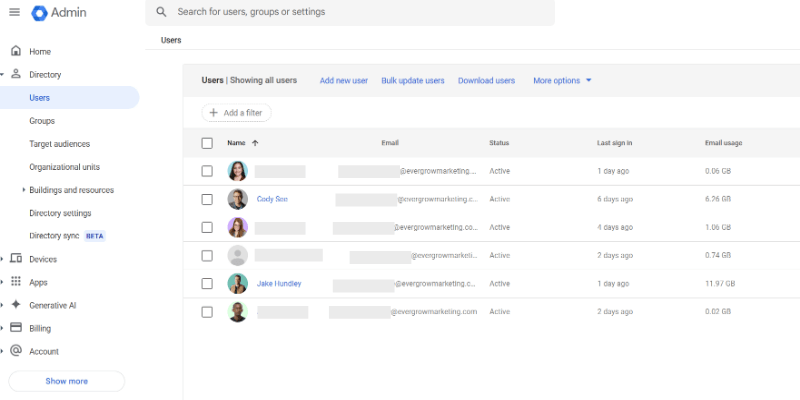800x400 pixels.
Task: Check Jake Hundley's row checkbox
Action: click(x=207, y=283)
